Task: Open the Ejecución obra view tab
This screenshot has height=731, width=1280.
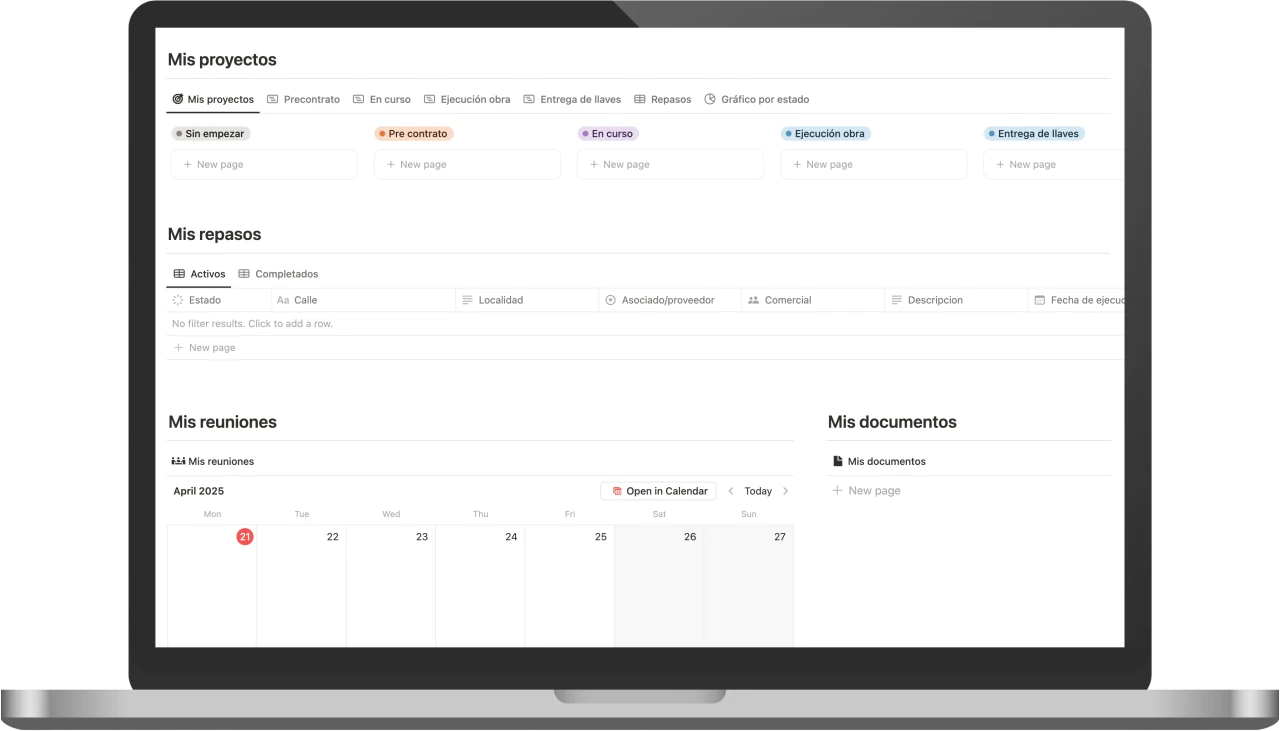Action: pyautogui.click(x=467, y=100)
